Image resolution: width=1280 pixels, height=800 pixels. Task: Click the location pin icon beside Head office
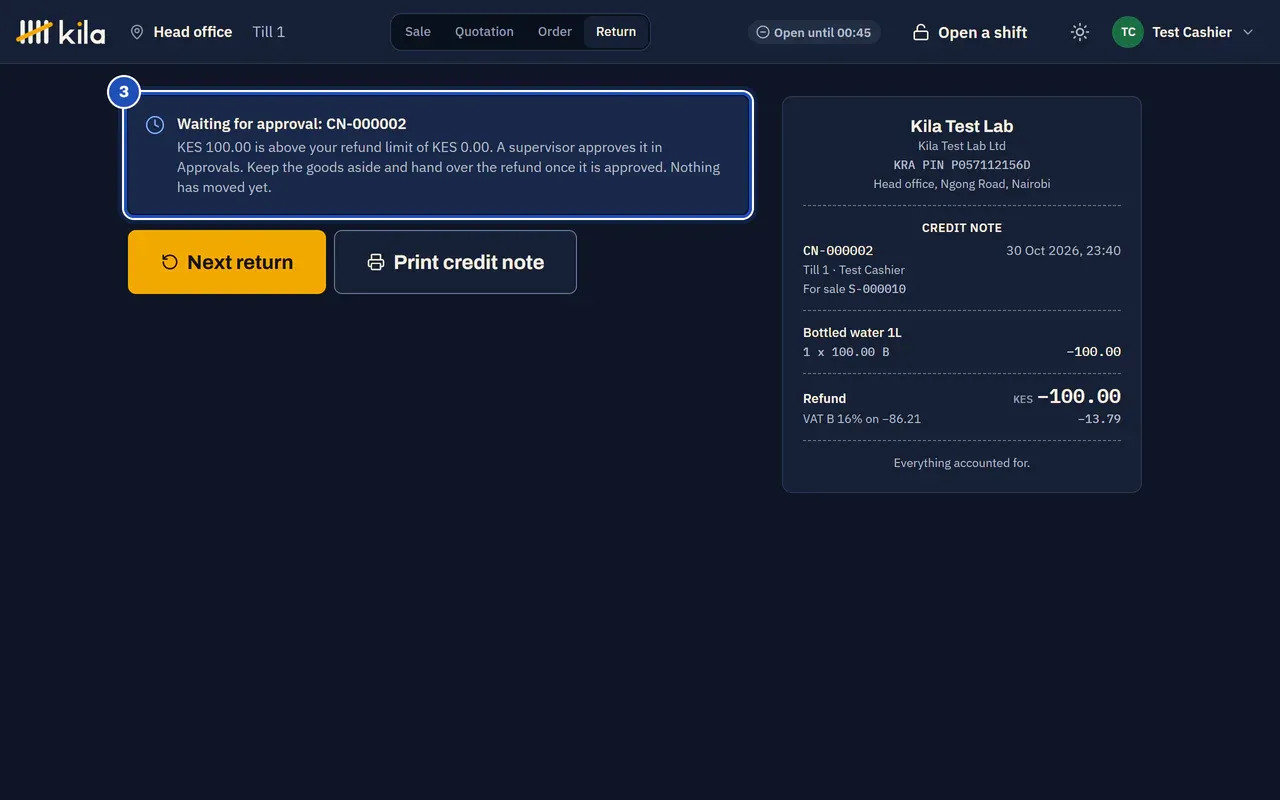[x=137, y=32]
